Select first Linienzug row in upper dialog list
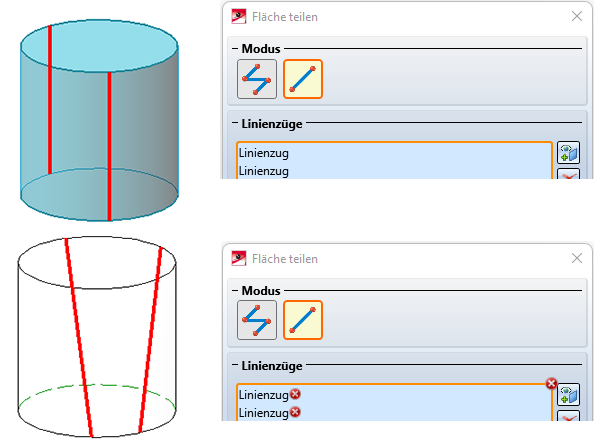Viewport: 594px width, 442px height. click(x=394, y=153)
